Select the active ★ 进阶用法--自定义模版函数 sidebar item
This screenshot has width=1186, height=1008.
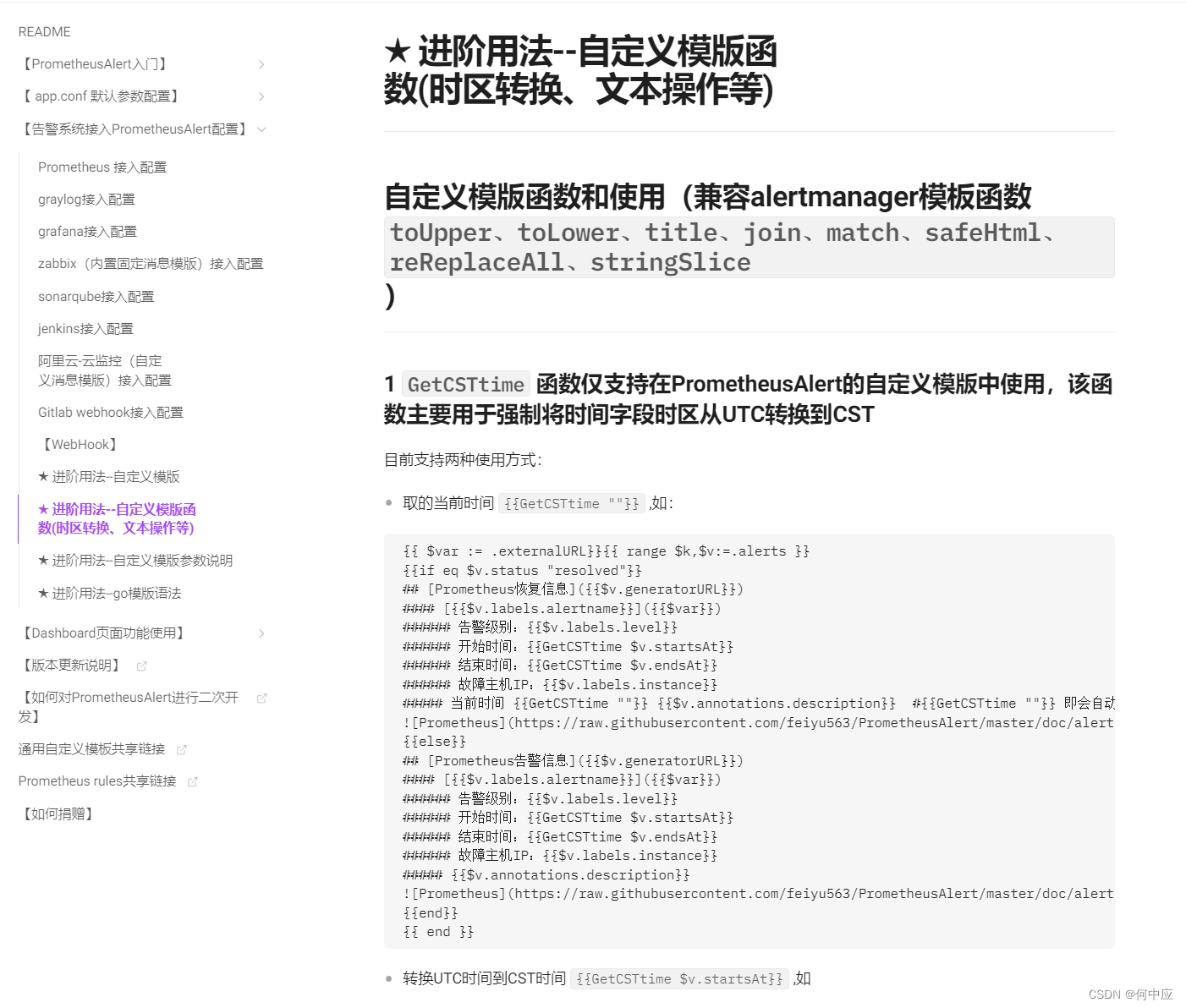pos(117,518)
